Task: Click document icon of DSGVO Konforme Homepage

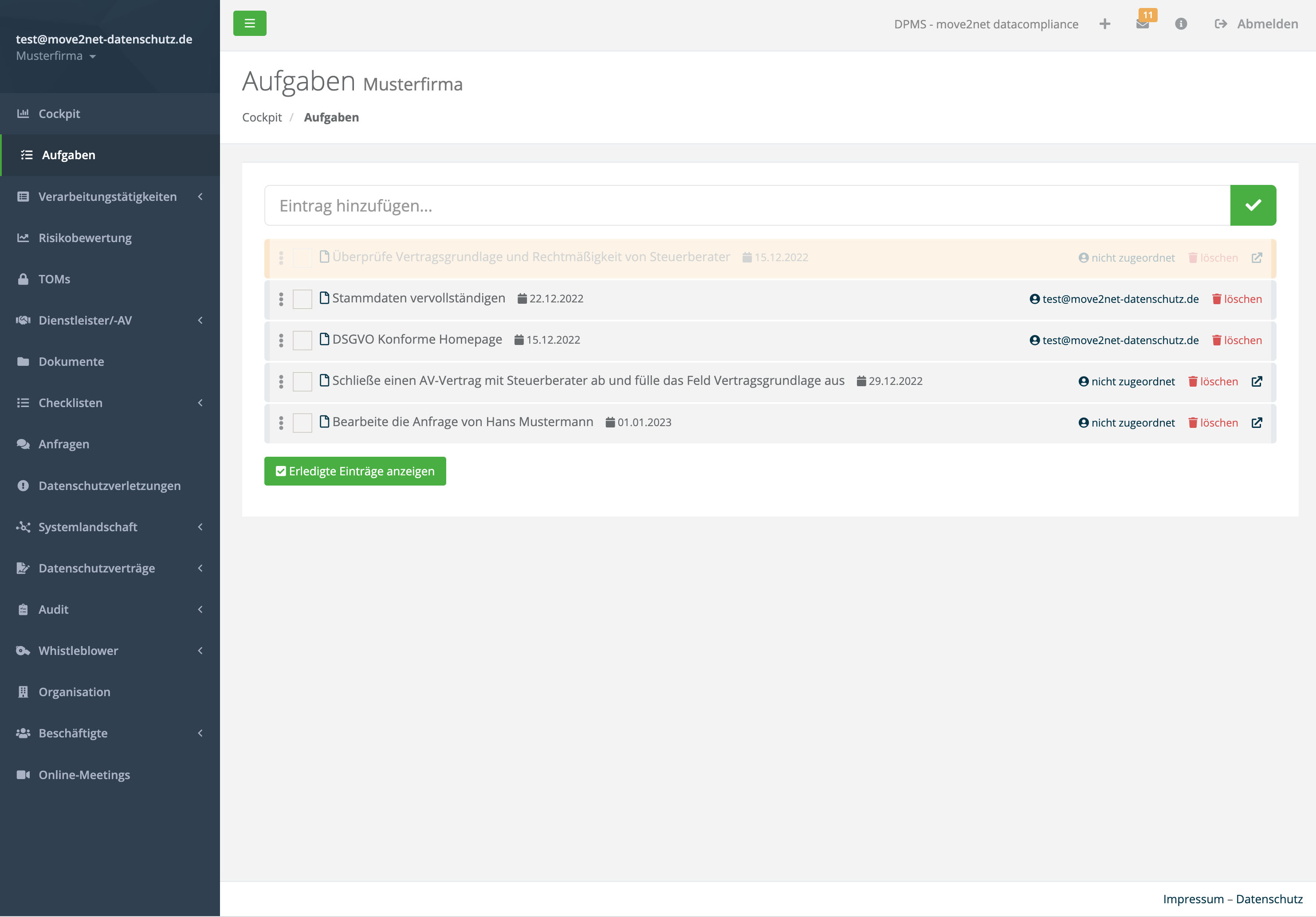Action: pos(324,339)
